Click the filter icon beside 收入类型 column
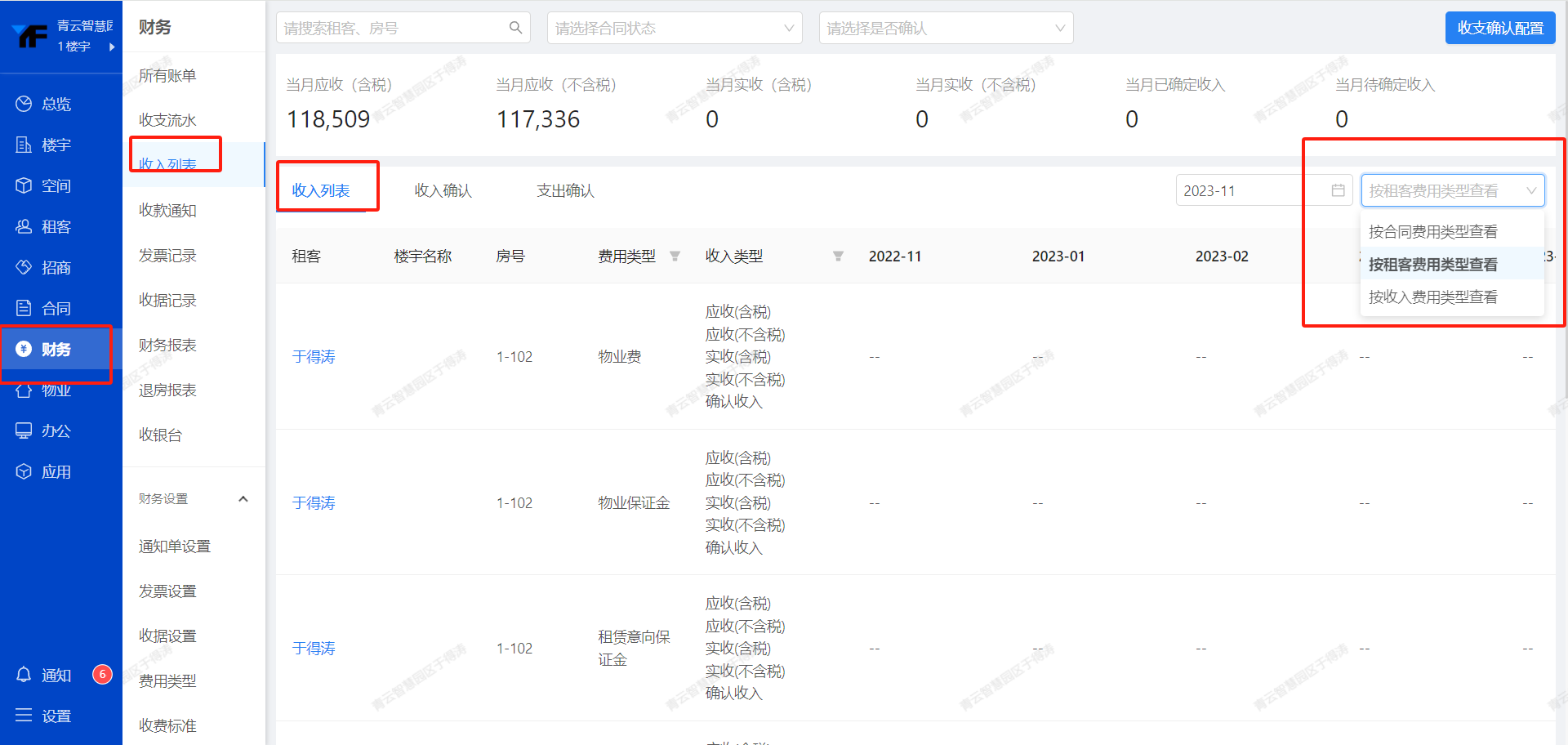The image size is (1568, 745). point(838,257)
